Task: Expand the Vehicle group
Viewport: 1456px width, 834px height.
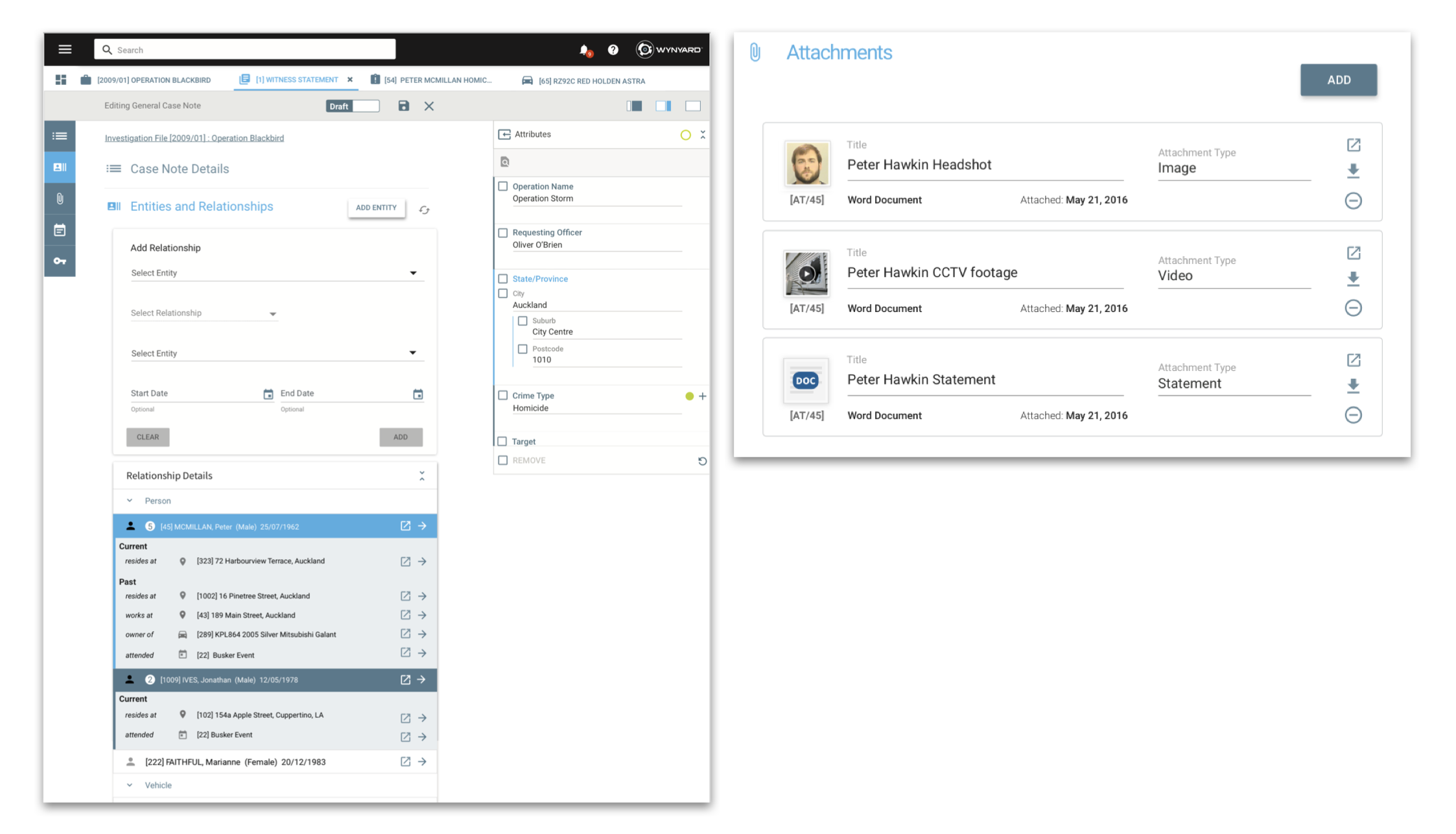Action: tap(130, 785)
